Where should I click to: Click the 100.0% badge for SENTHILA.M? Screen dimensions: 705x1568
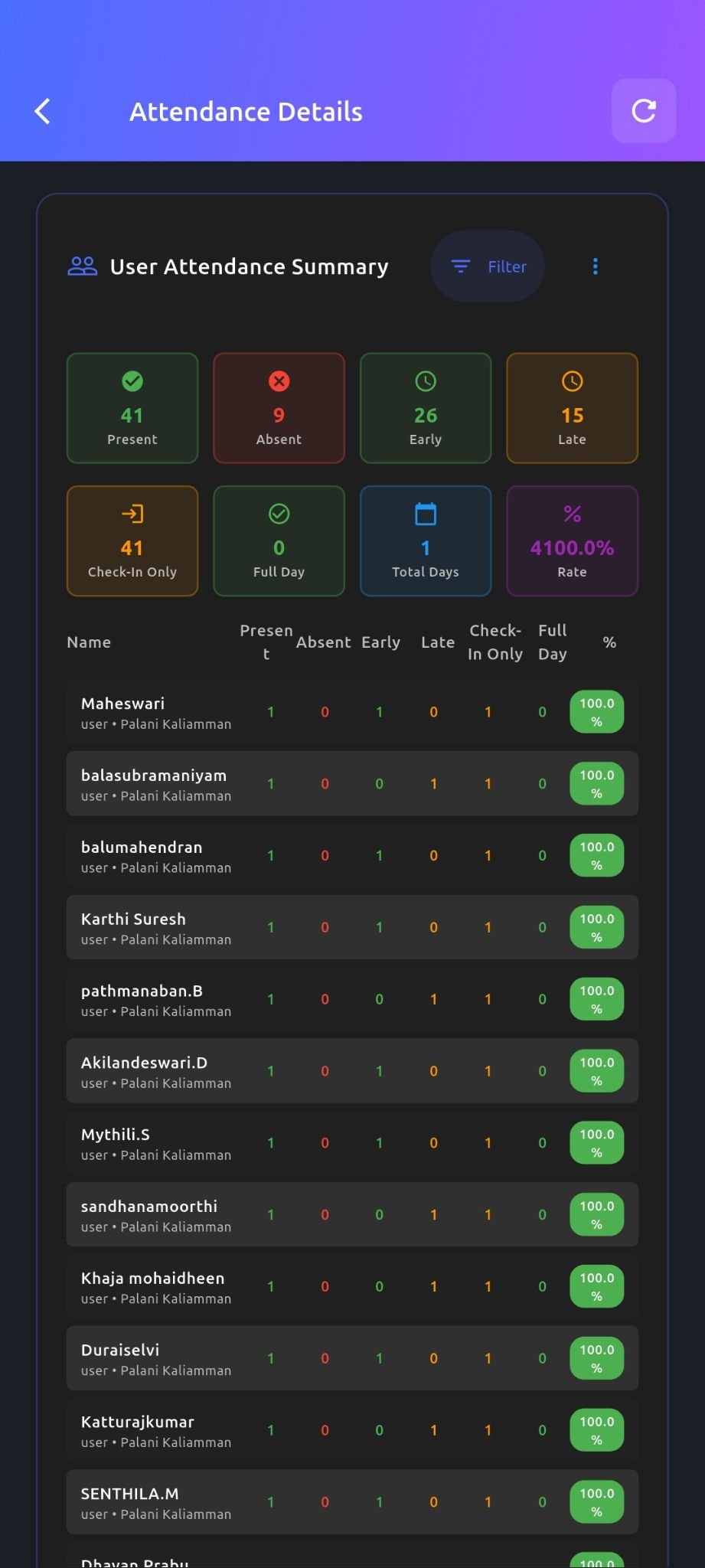596,1502
